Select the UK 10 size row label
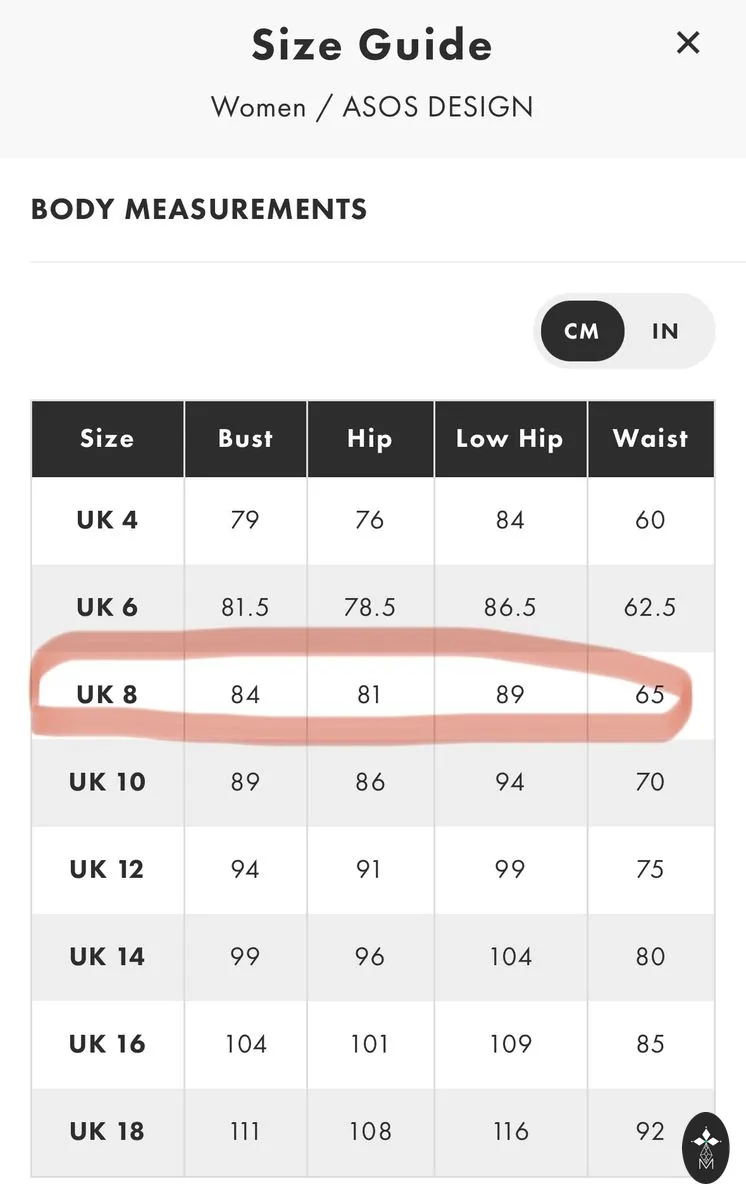This screenshot has height=1200, width=746. (x=107, y=781)
